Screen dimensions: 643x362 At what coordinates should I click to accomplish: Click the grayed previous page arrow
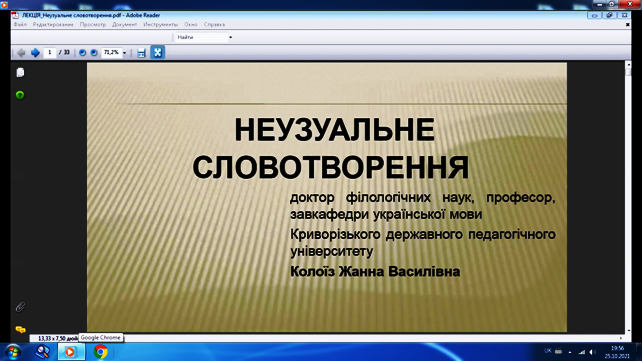21,52
